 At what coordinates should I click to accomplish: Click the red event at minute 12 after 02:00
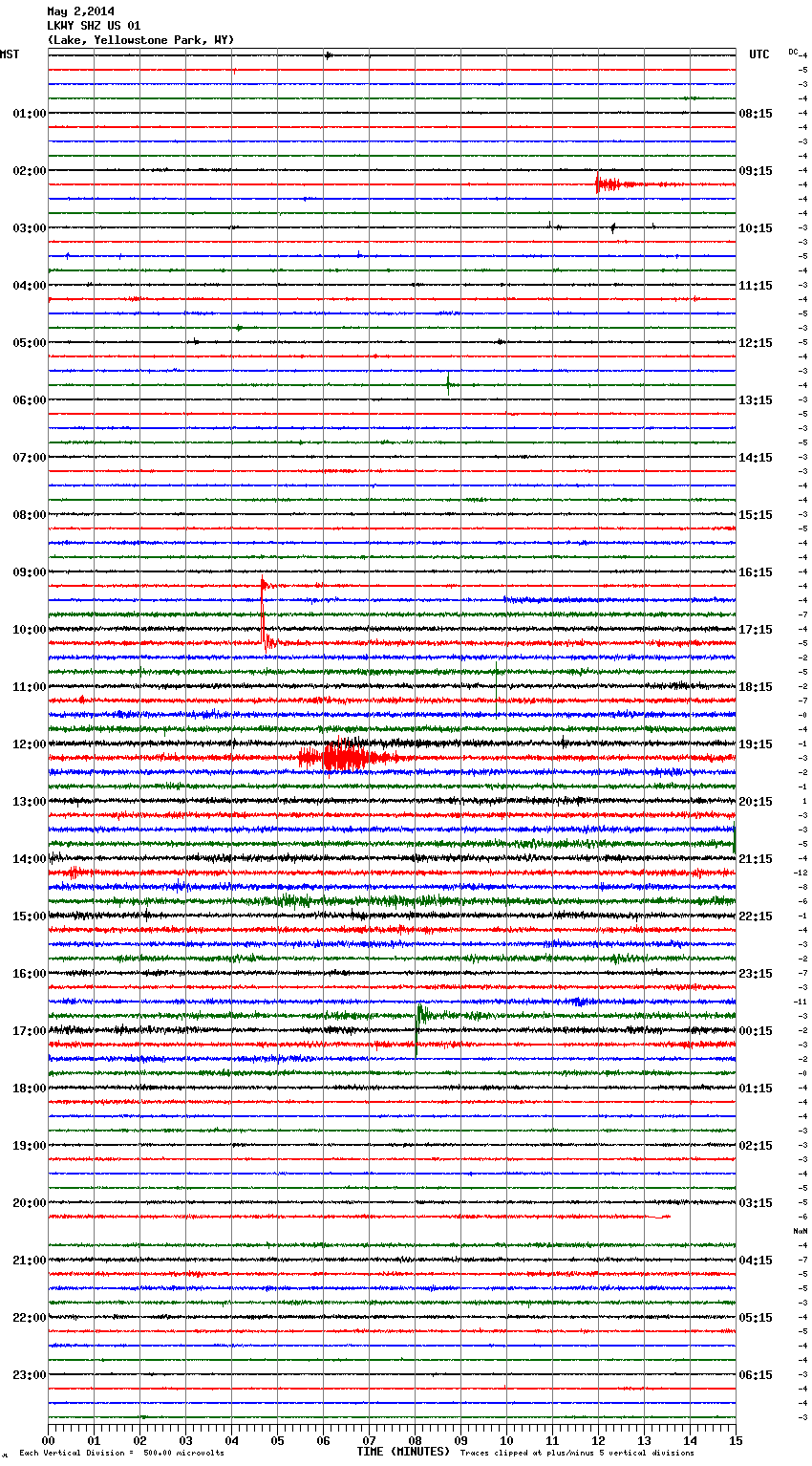611,183
